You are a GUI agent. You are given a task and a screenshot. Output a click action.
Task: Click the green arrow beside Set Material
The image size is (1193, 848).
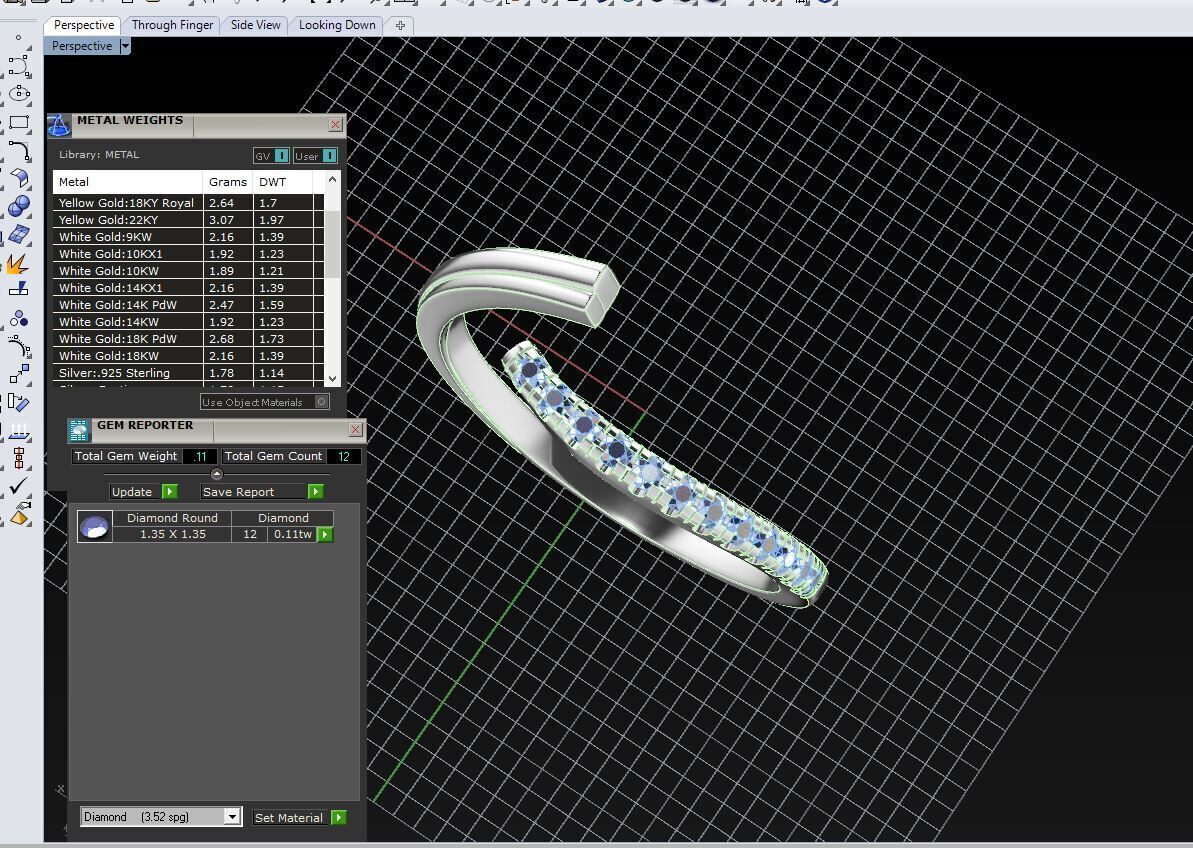(339, 818)
